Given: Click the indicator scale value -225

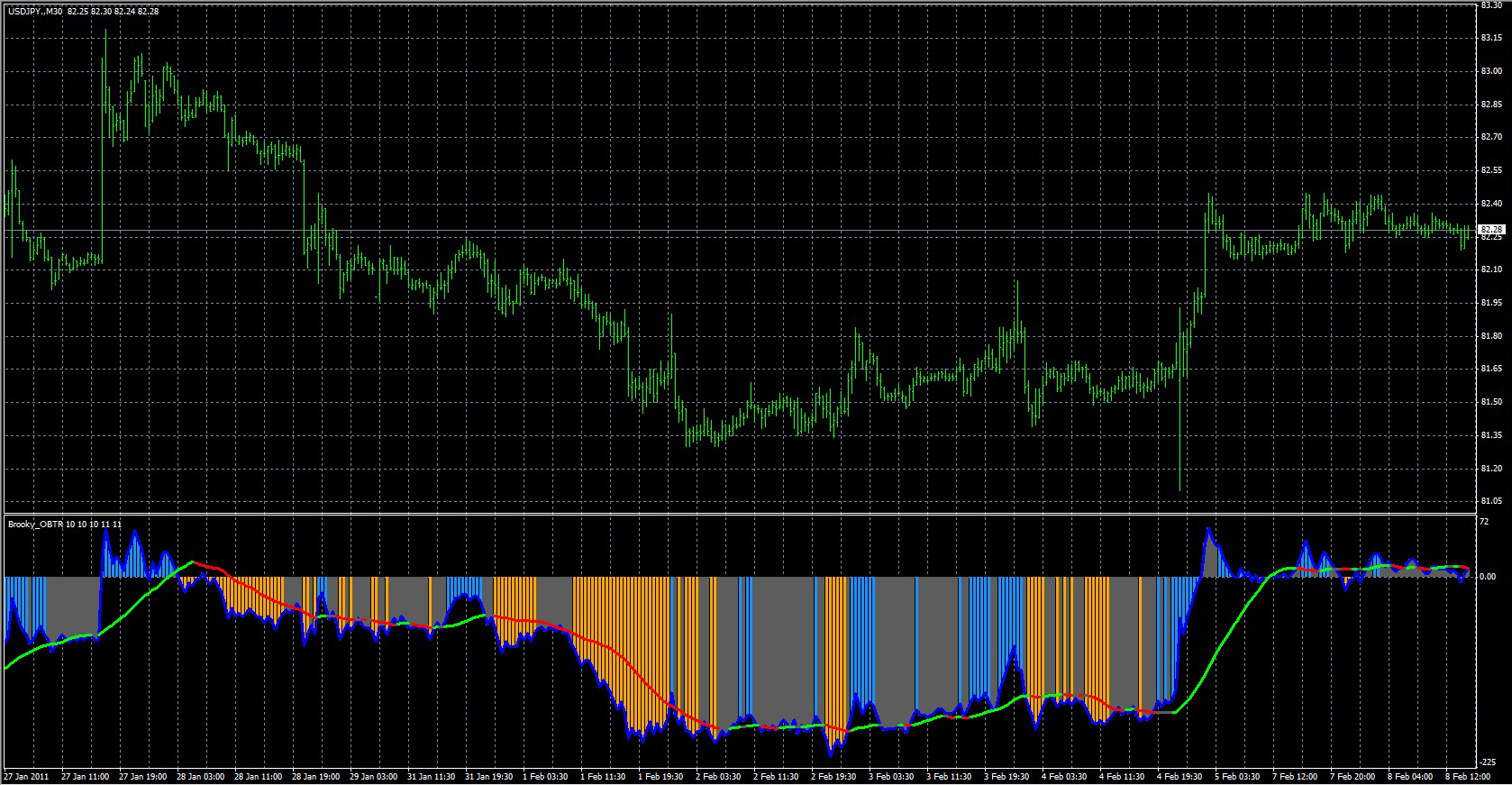Looking at the screenshot, I should (x=1488, y=762).
